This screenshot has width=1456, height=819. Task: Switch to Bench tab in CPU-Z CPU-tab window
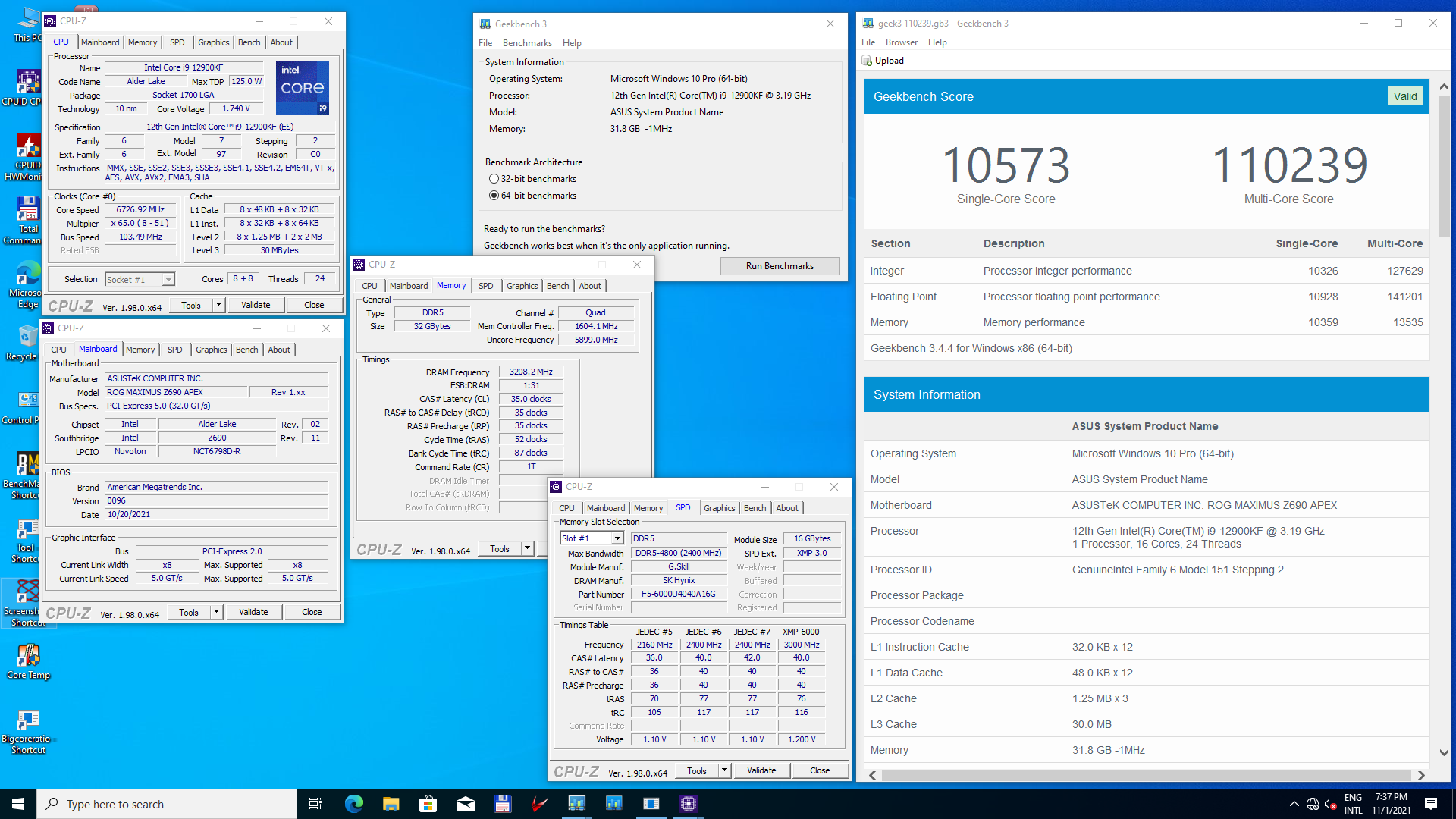[249, 42]
